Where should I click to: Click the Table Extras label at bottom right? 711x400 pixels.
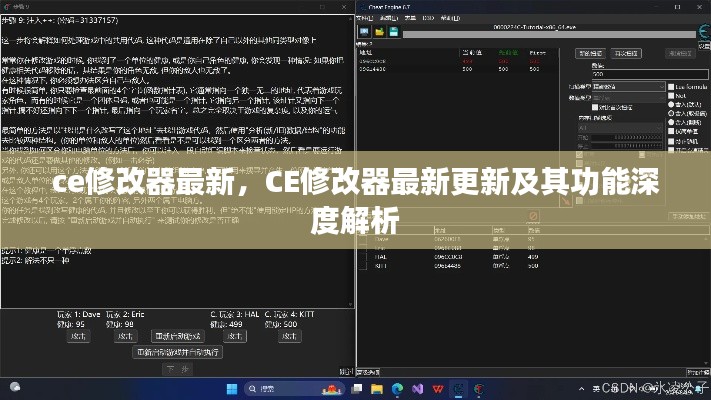tap(698, 372)
